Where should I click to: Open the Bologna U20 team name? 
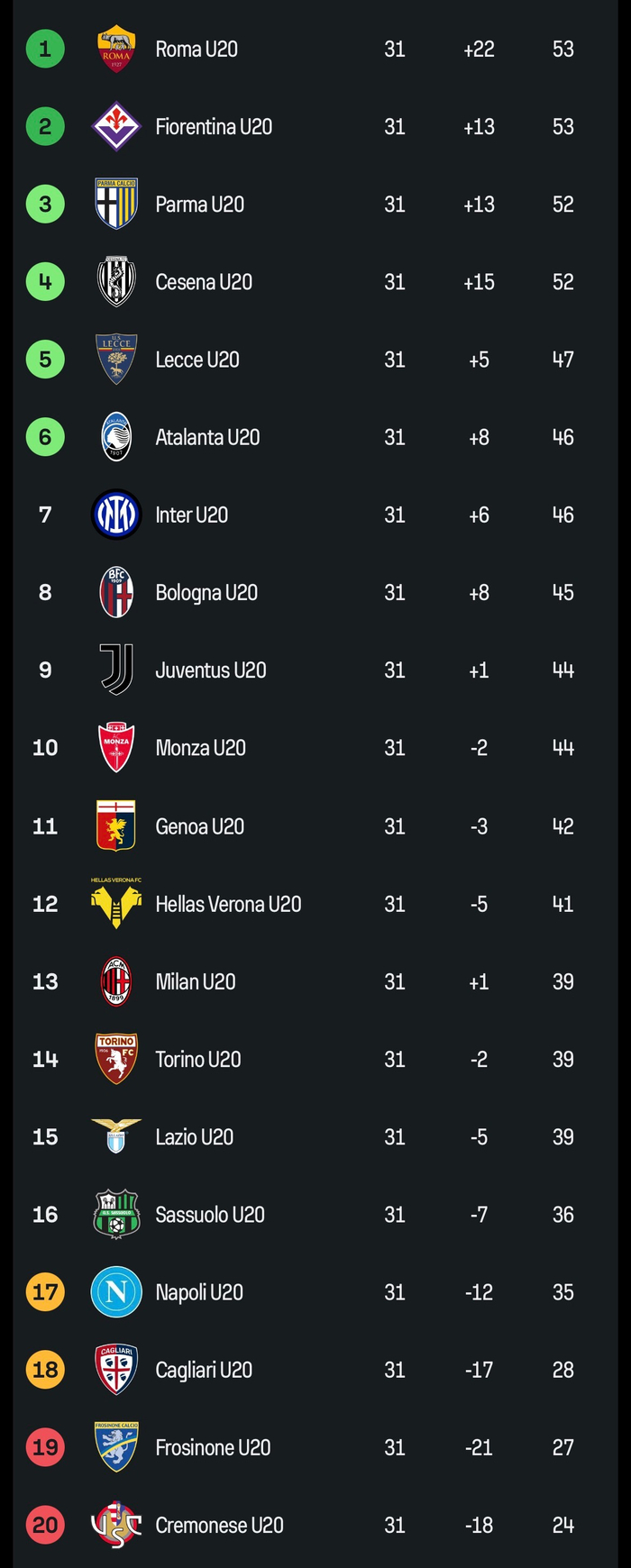[206, 592]
